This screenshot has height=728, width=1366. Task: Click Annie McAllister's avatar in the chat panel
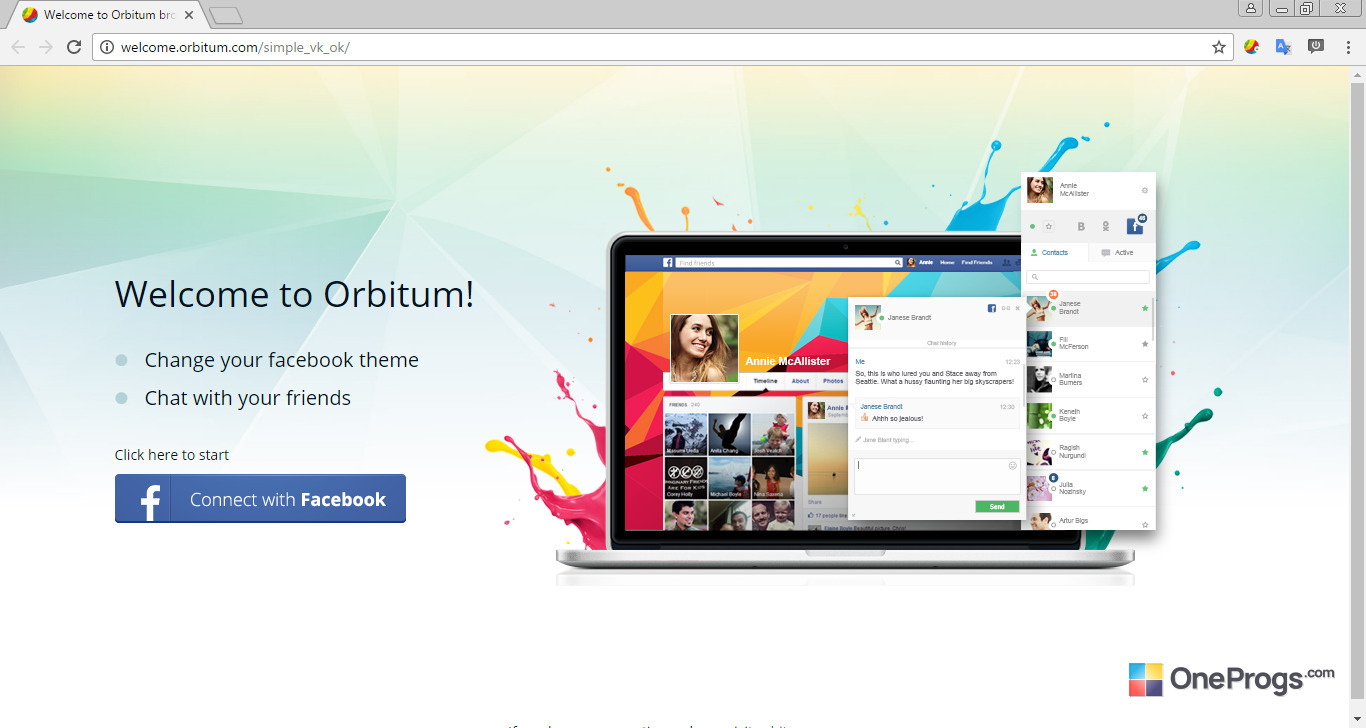tap(1040, 190)
